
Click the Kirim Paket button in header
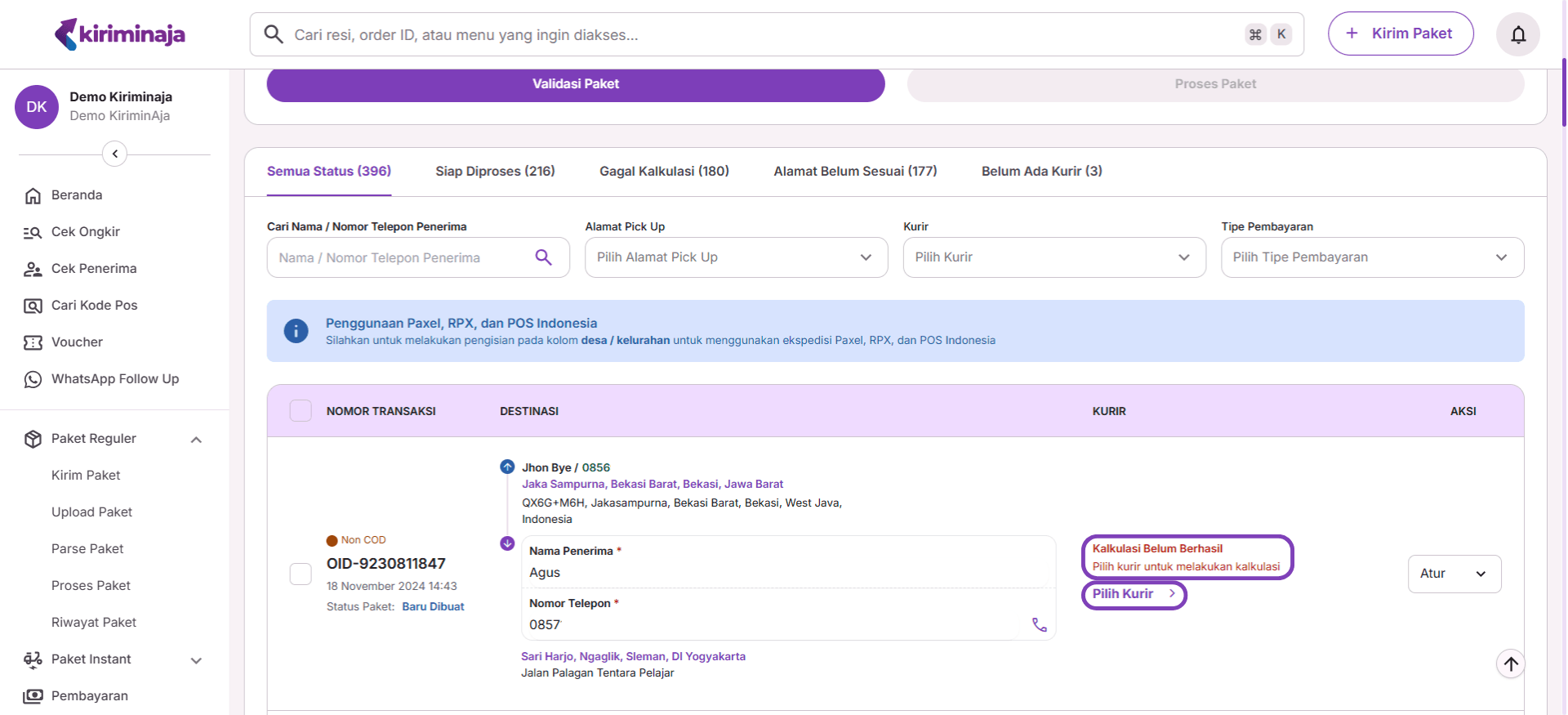1400,34
